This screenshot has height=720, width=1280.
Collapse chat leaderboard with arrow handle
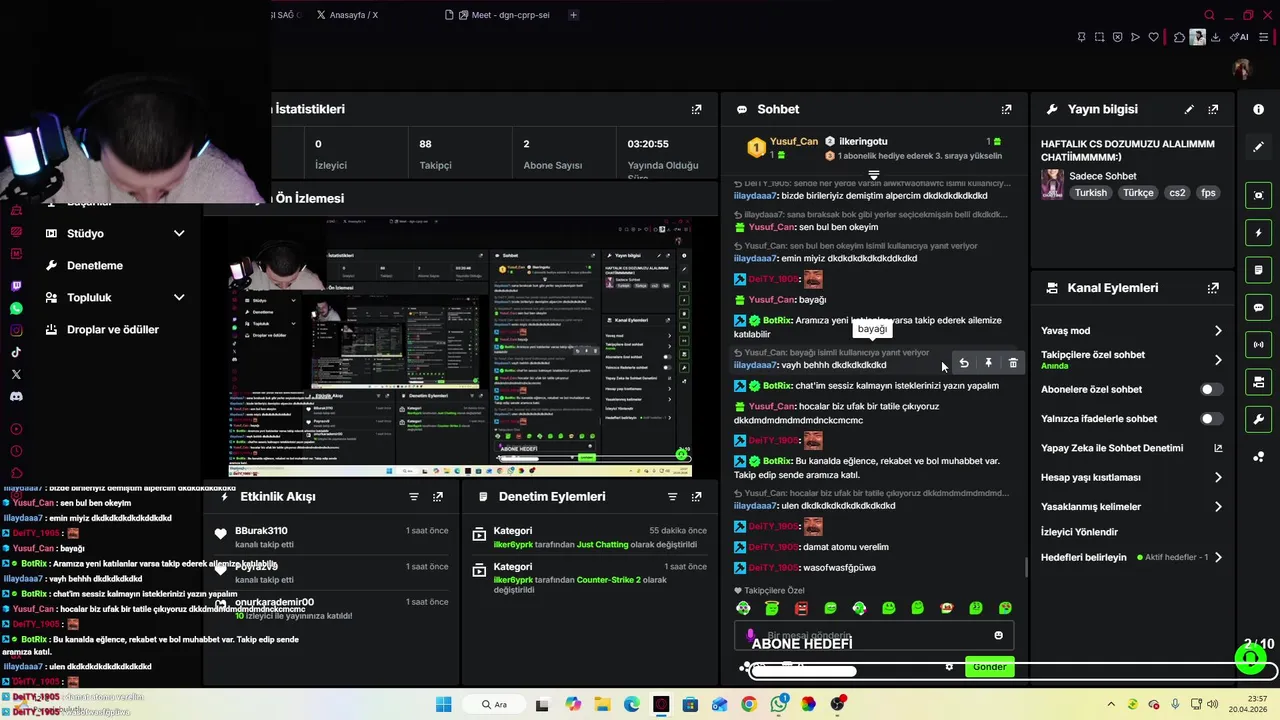click(x=873, y=175)
